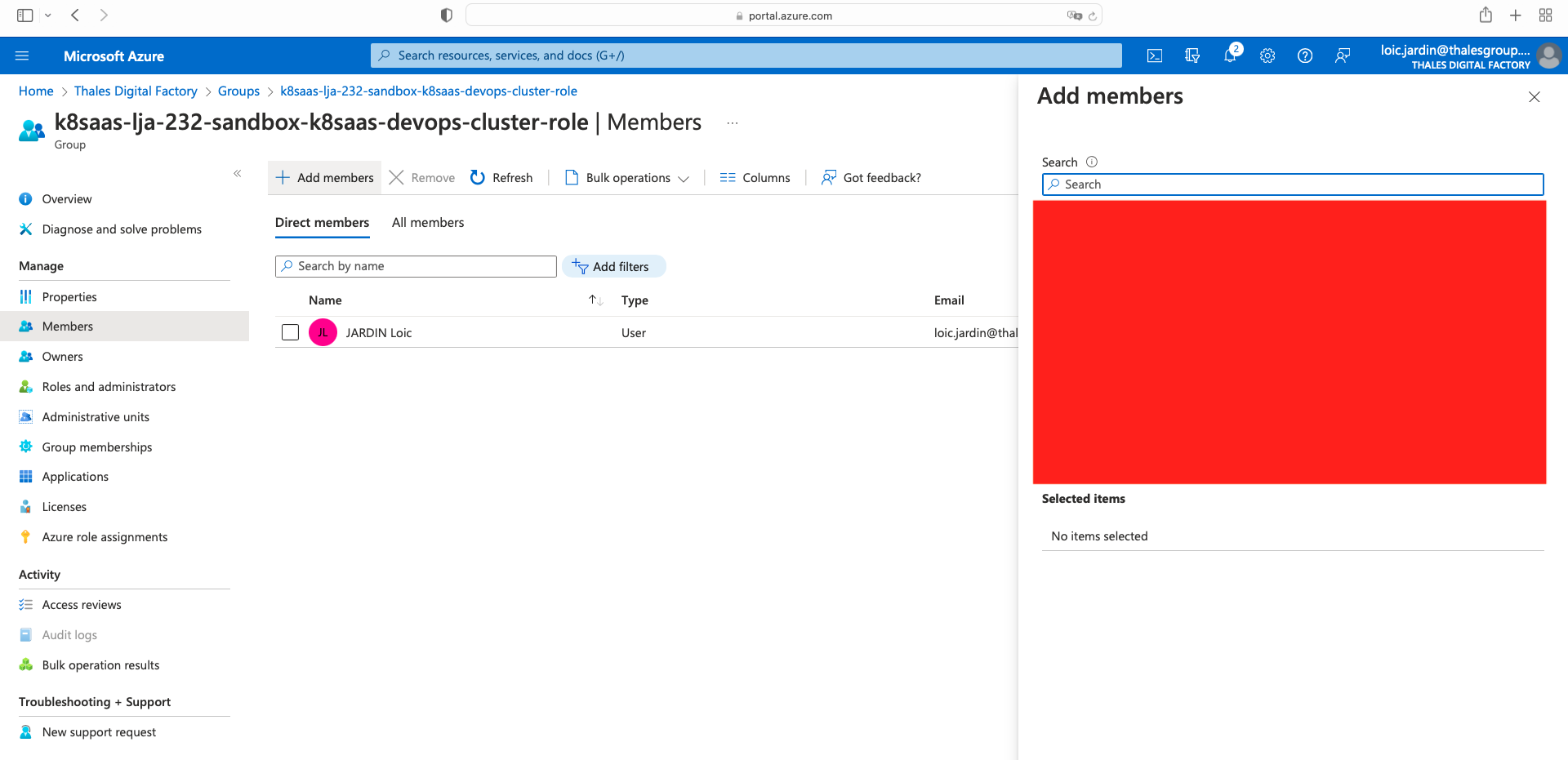Viewport: 1568px width, 760px height.
Task: Click the Microsoft Azure logo text
Action: click(114, 56)
